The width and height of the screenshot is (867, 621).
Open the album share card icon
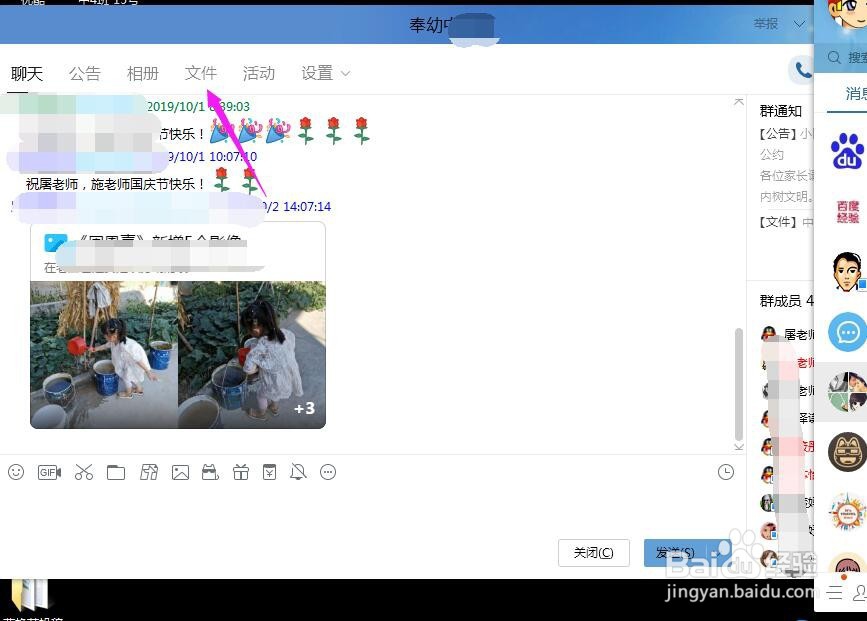pyautogui.click(x=55, y=243)
